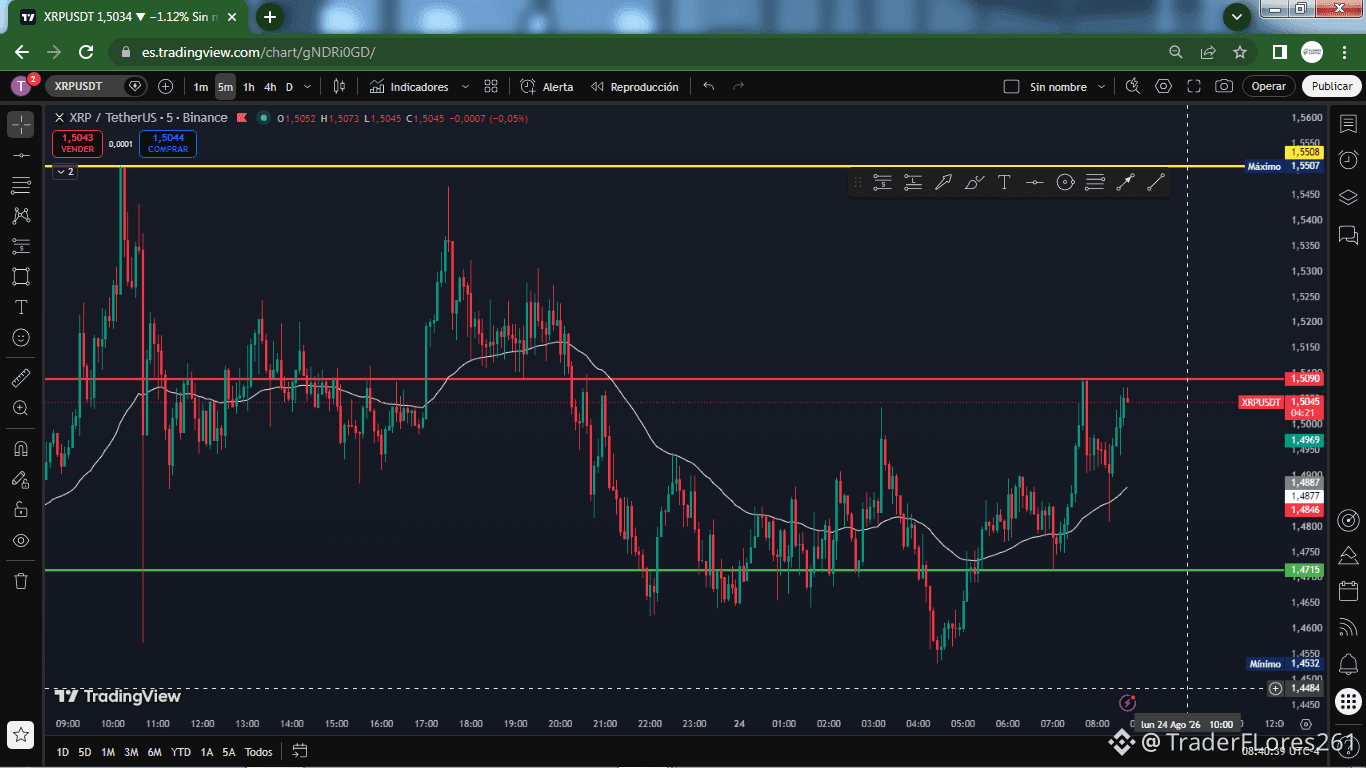The image size is (1366, 768).
Task: Open the go-to-date calendar icon
Action: point(299,751)
